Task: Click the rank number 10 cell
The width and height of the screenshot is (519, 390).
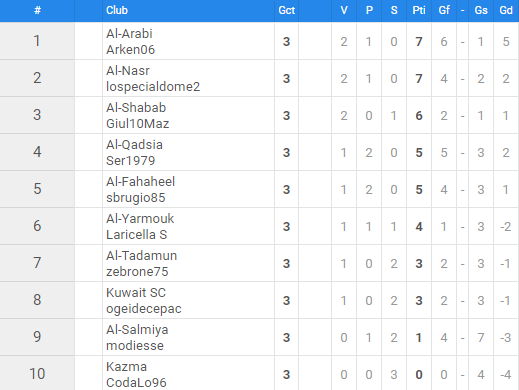Action: tap(37, 374)
